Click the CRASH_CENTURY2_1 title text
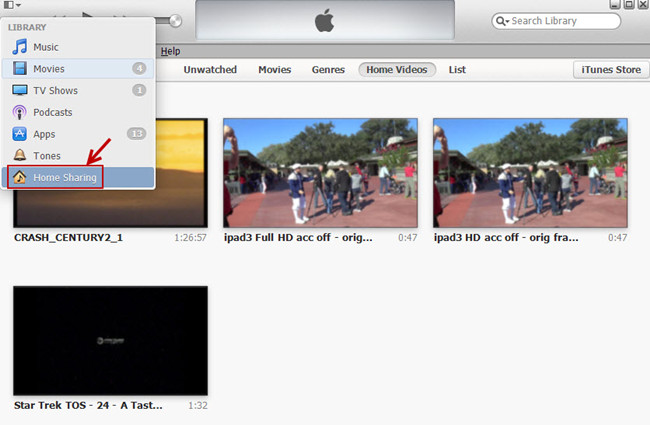Viewport: 650px width, 425px height. (x=68, y=238)
